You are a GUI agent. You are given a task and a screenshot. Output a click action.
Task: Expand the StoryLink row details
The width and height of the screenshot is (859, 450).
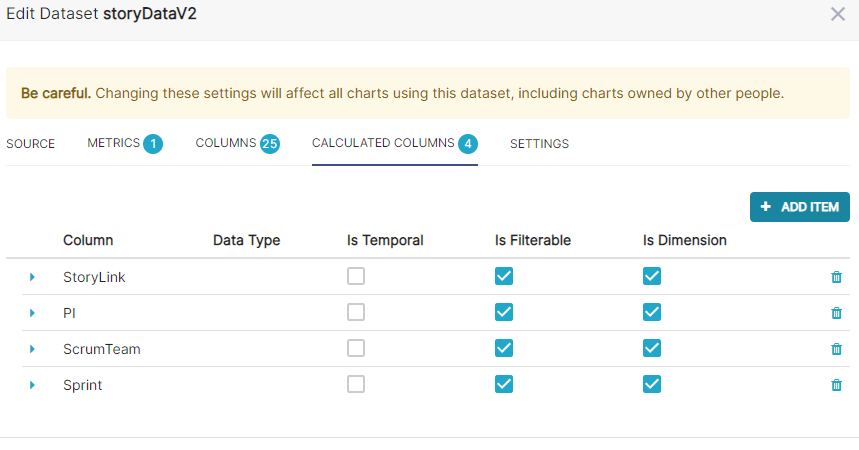[x=32, y=277]
